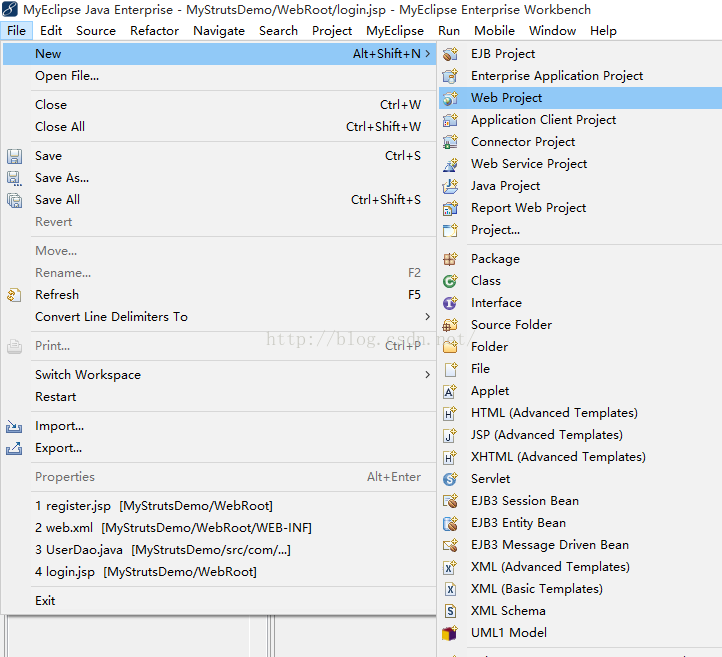Viewport: 722px width, 657px height.
Task: Open the Navigate menu
Action: tap(219, 31)
